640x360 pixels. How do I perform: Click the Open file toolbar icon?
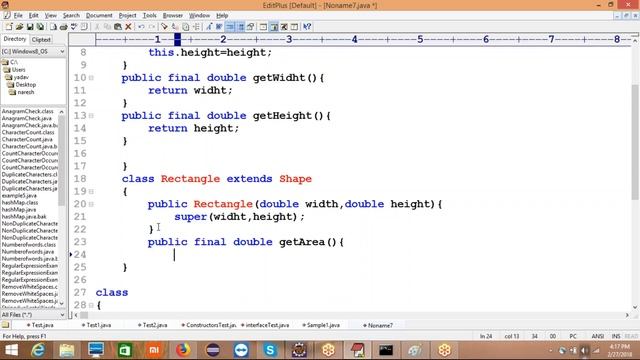point(19,27)
